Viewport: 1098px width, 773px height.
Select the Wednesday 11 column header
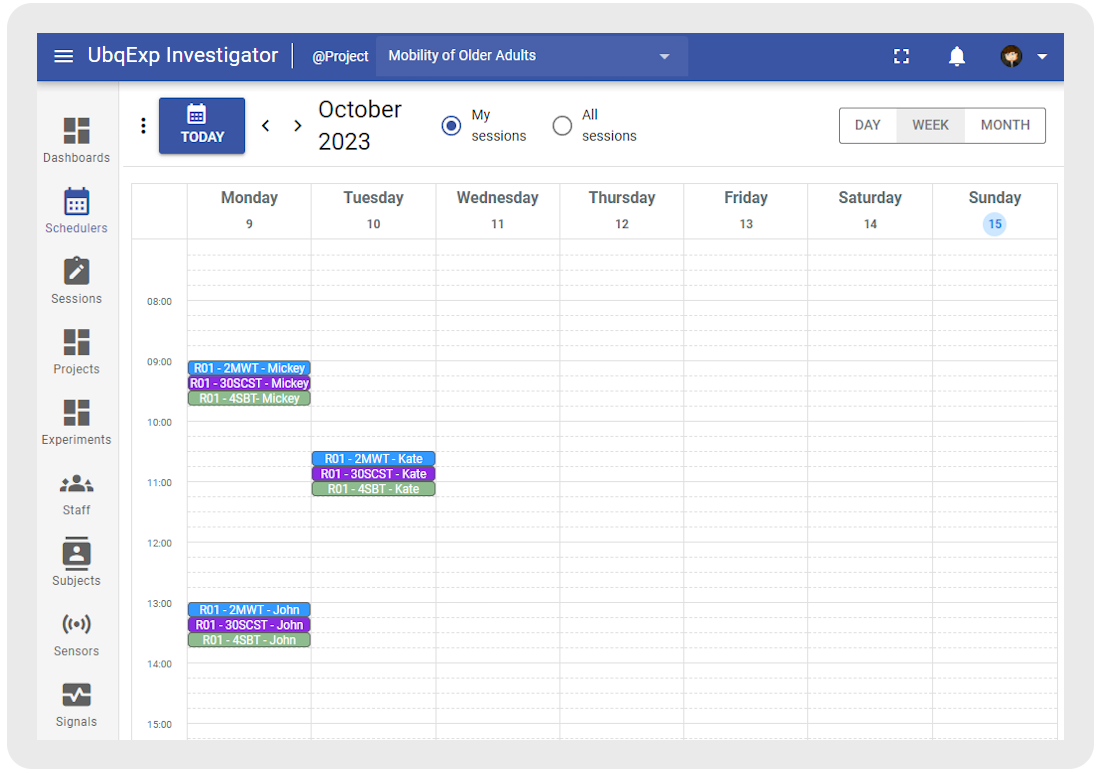(497, 210)
